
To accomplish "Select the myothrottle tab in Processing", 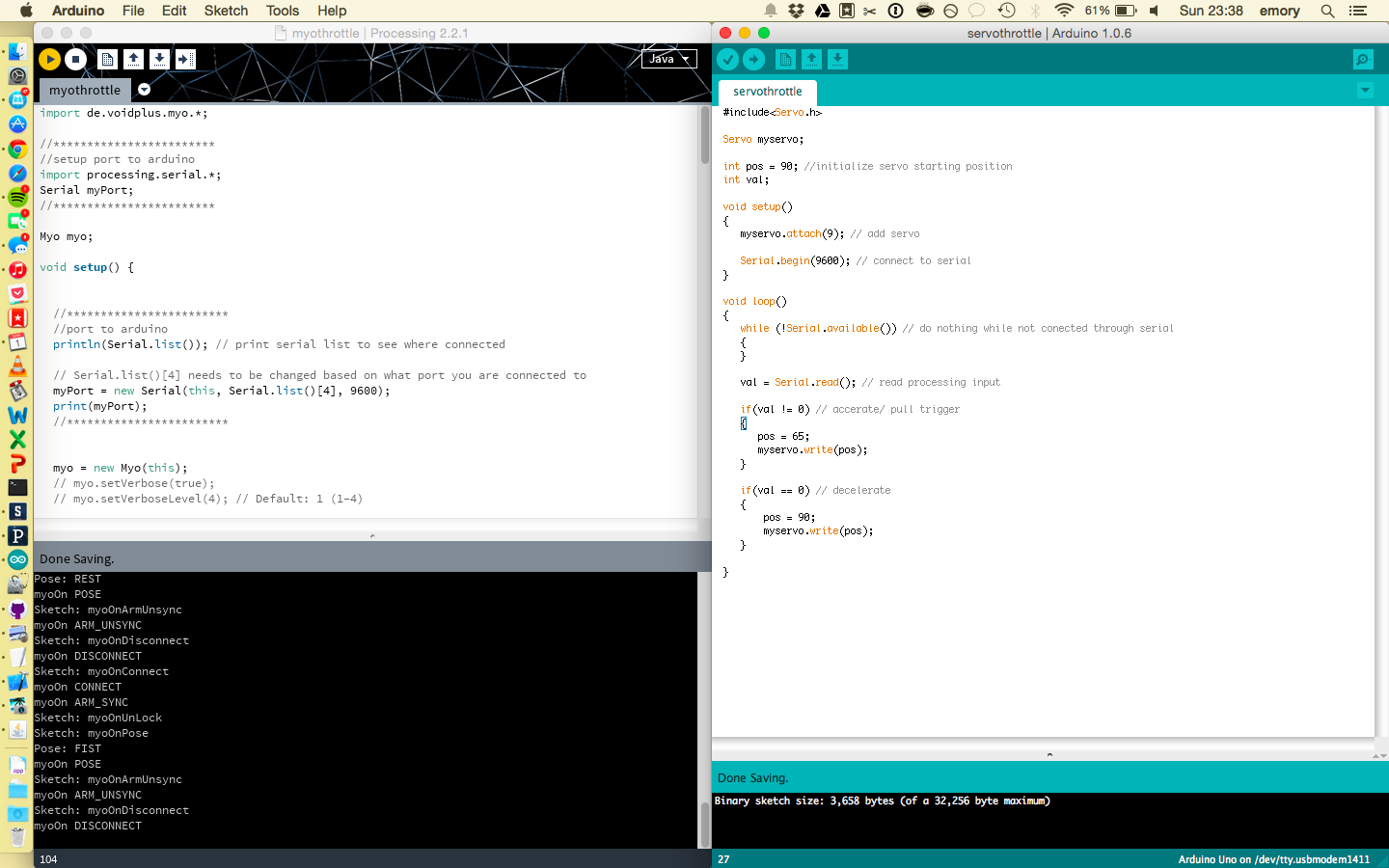I will [85, 90].
